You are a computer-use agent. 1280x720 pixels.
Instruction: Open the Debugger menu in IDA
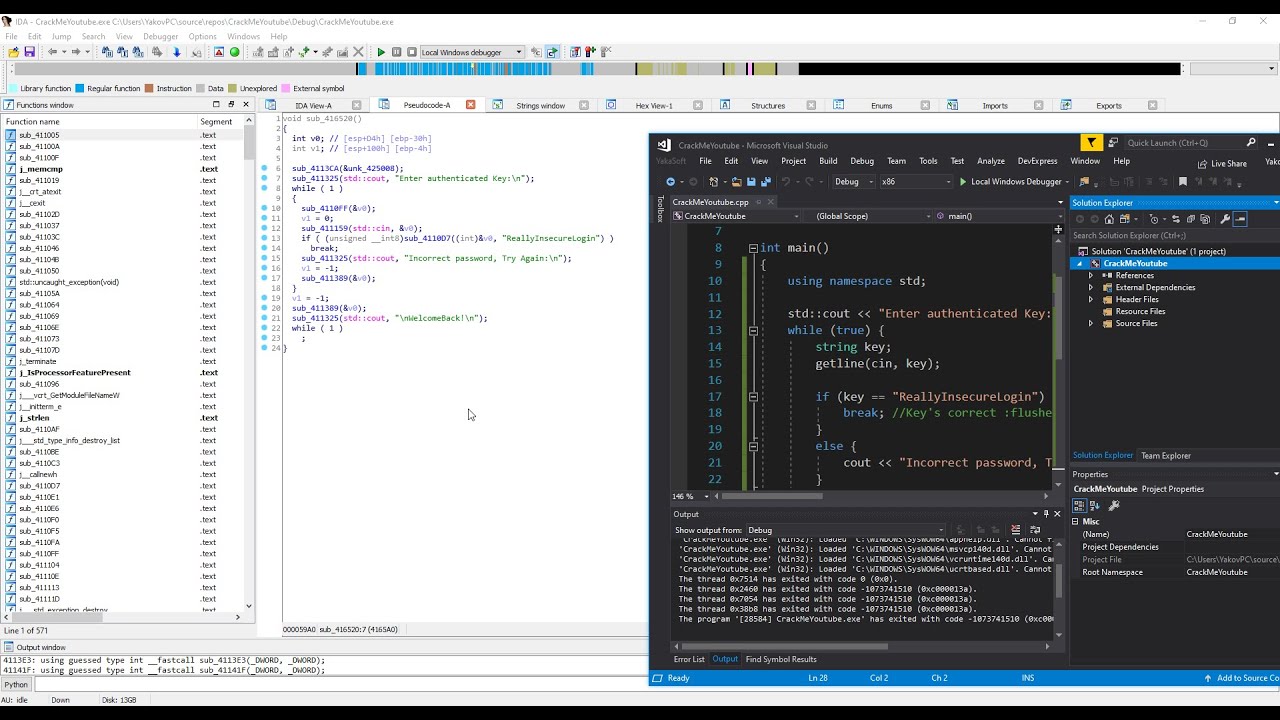160,36
